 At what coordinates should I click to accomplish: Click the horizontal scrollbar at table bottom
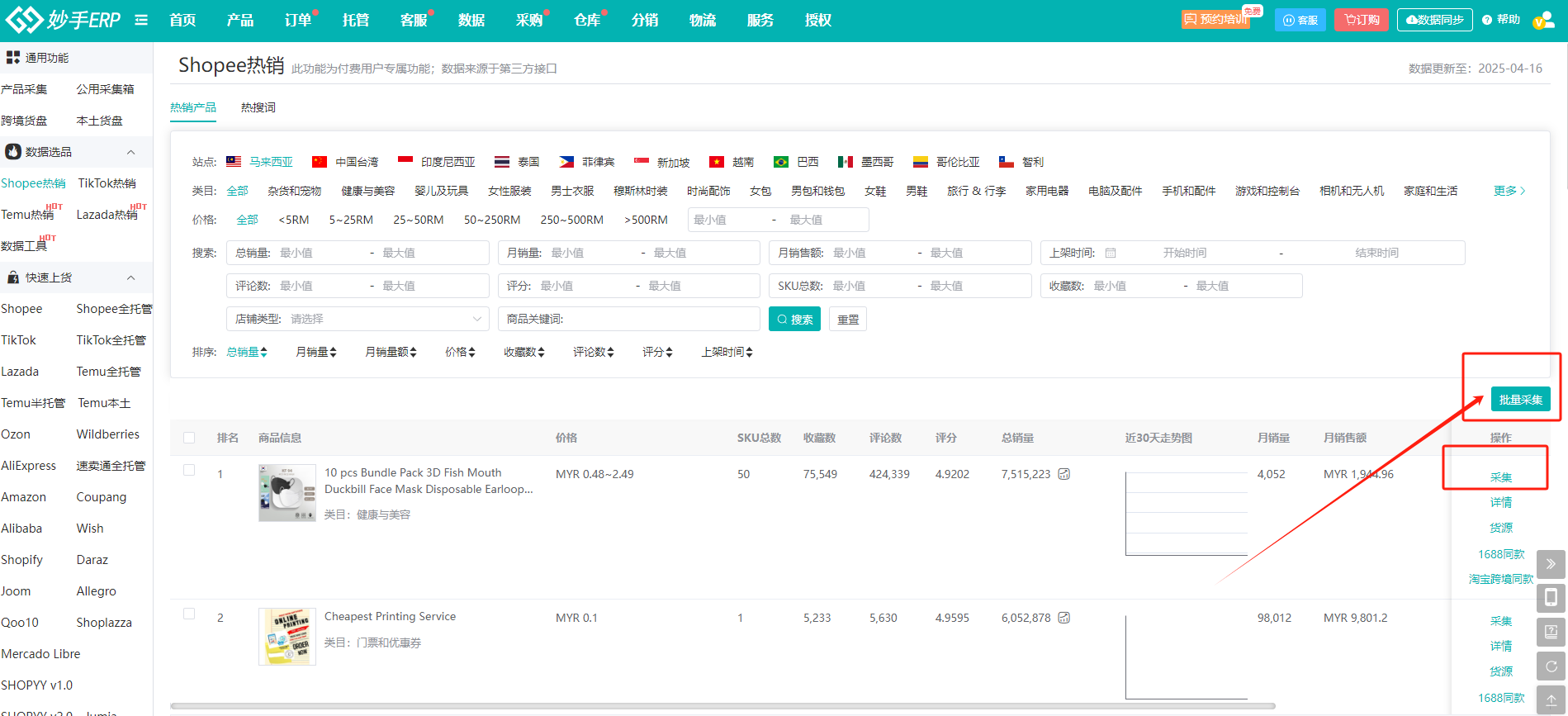[722, 706]
